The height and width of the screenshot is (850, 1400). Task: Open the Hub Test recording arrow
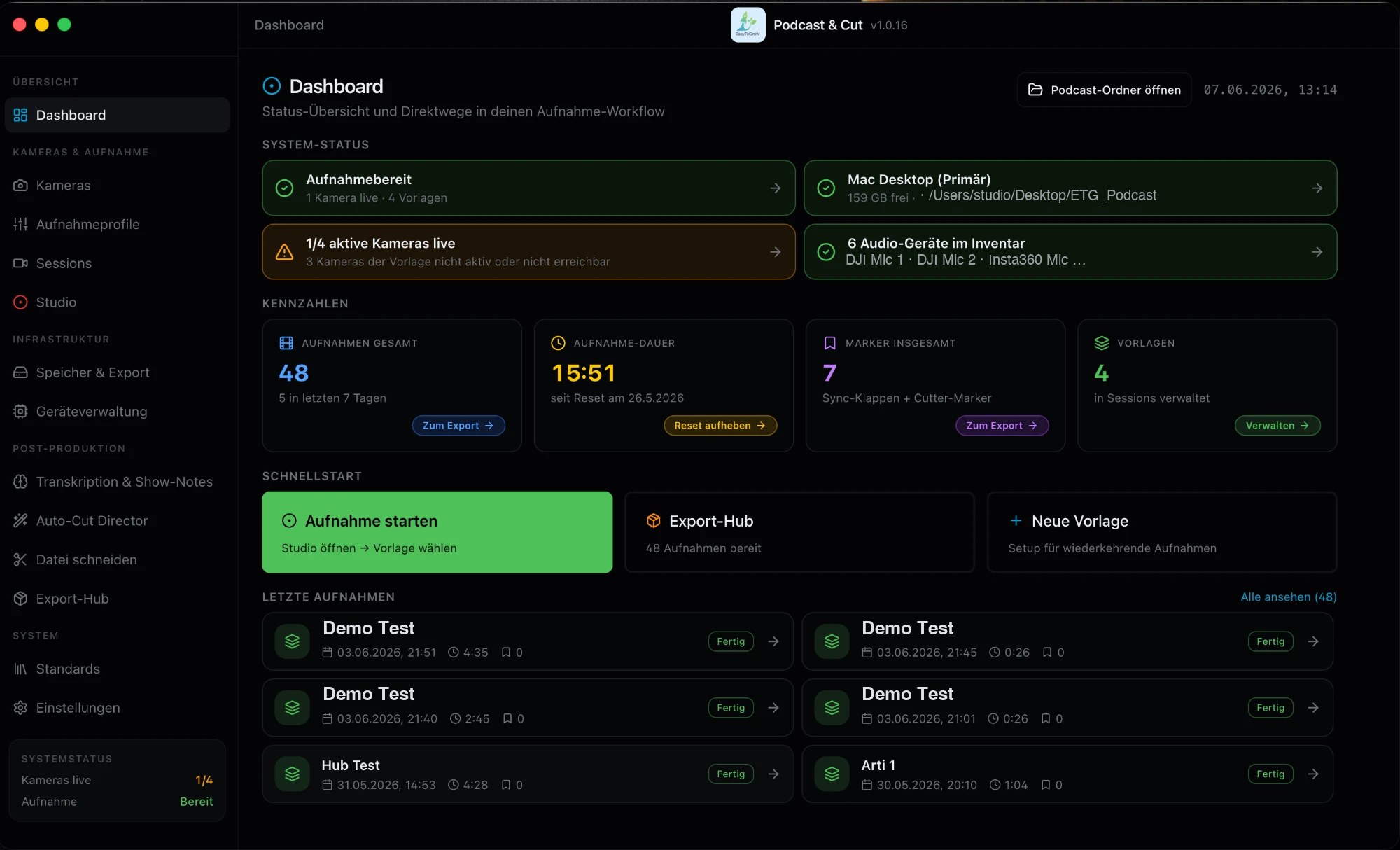tap(773, 774)
